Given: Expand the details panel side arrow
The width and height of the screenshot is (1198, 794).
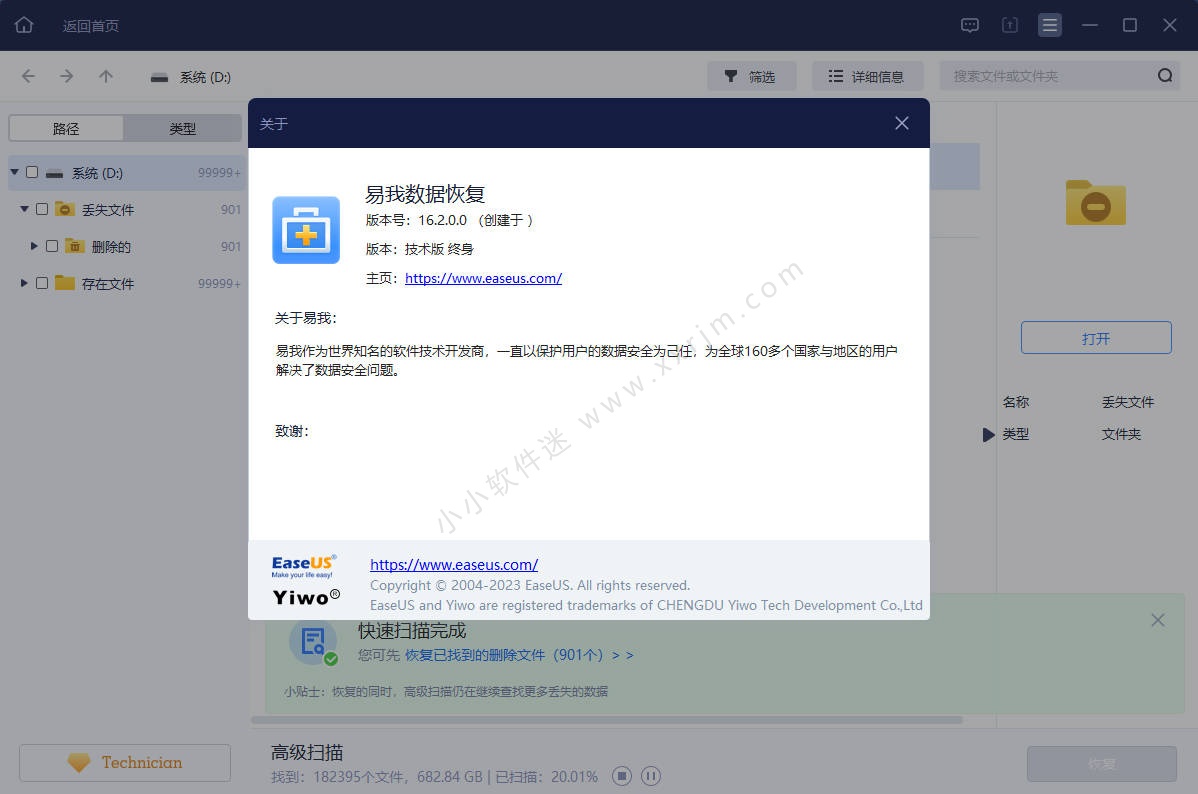Looking at the screenshot, I should (x=989, y=435).
